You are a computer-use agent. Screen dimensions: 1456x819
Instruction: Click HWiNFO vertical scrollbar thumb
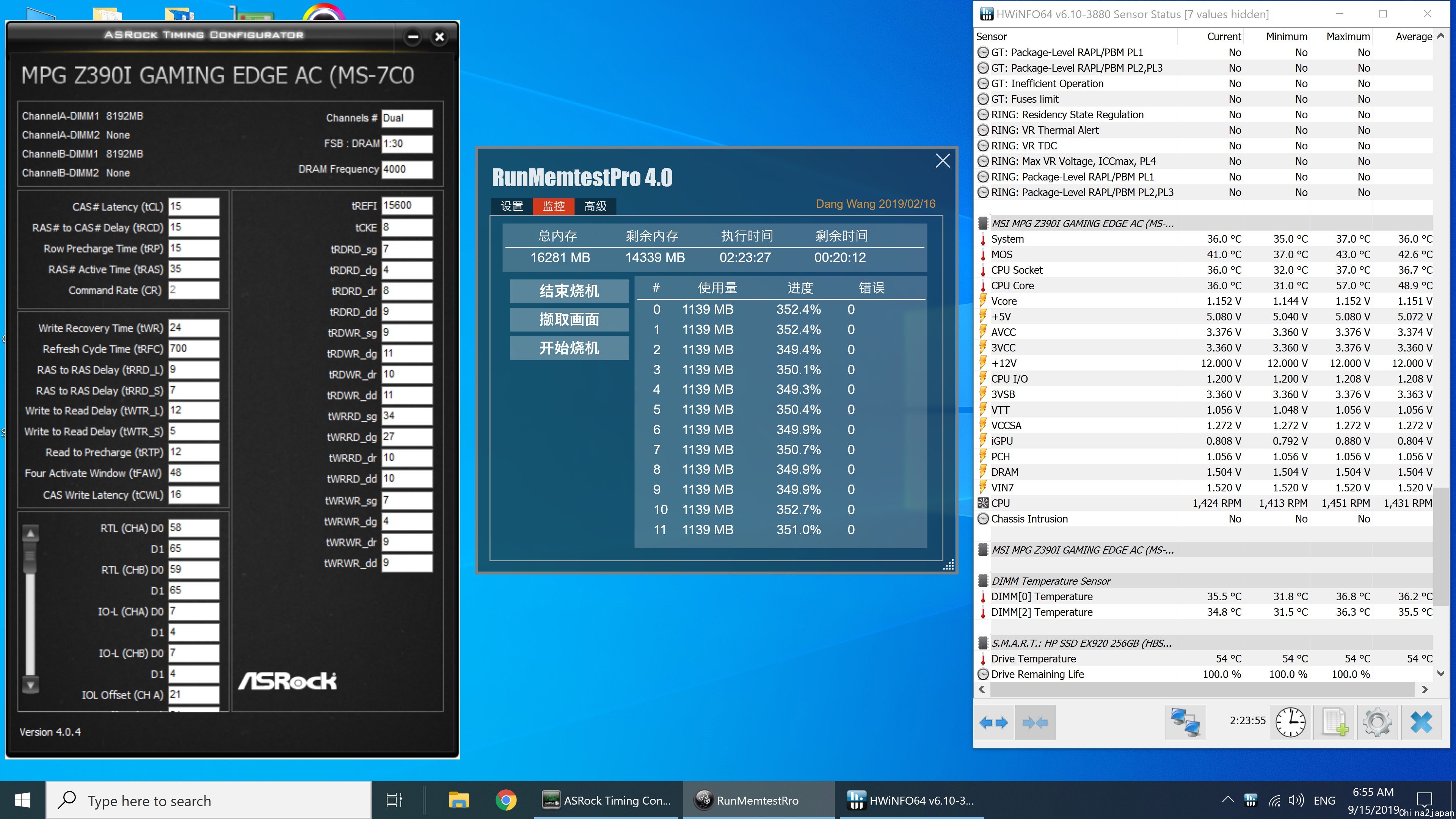pyautogui.click(x=1441, y=547)
